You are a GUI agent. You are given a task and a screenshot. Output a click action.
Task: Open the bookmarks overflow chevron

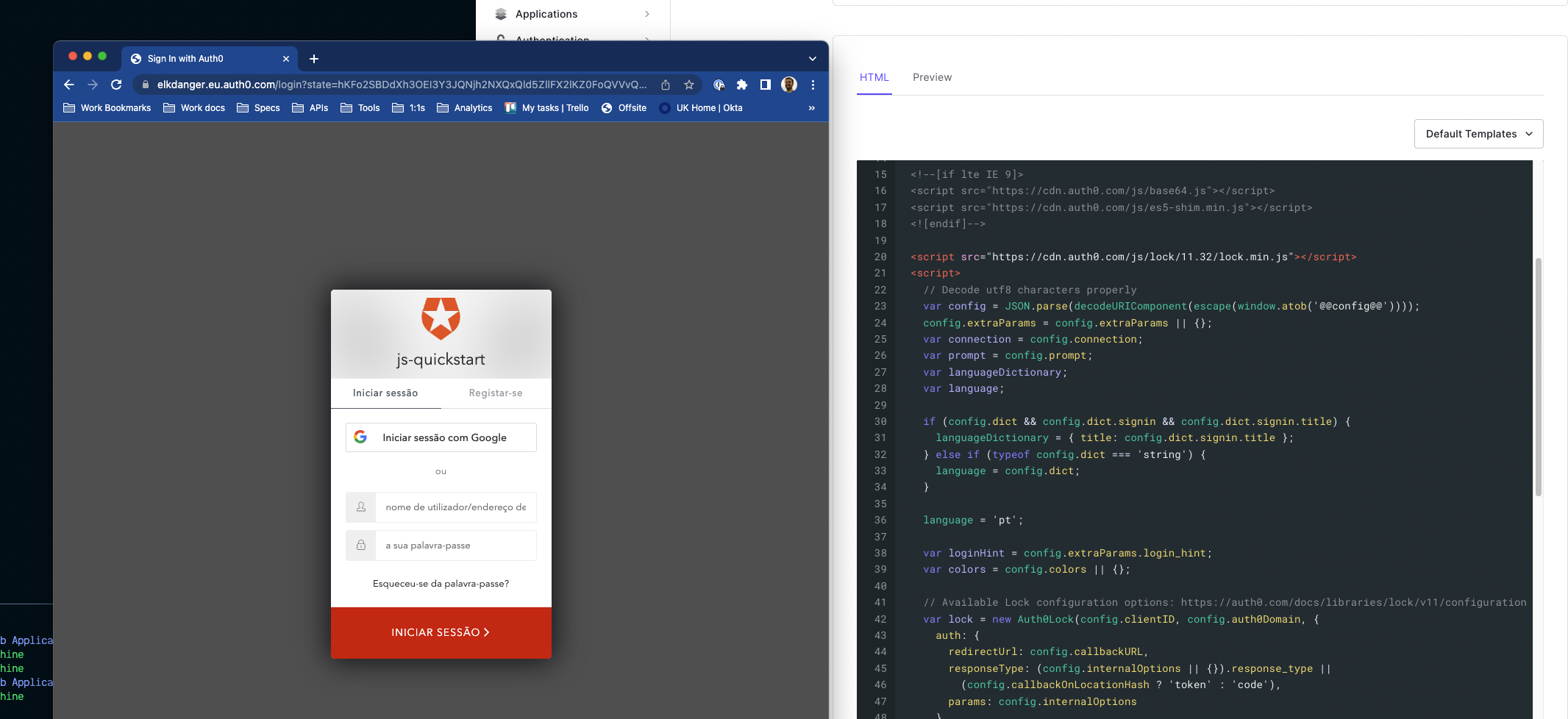[812, 108]
